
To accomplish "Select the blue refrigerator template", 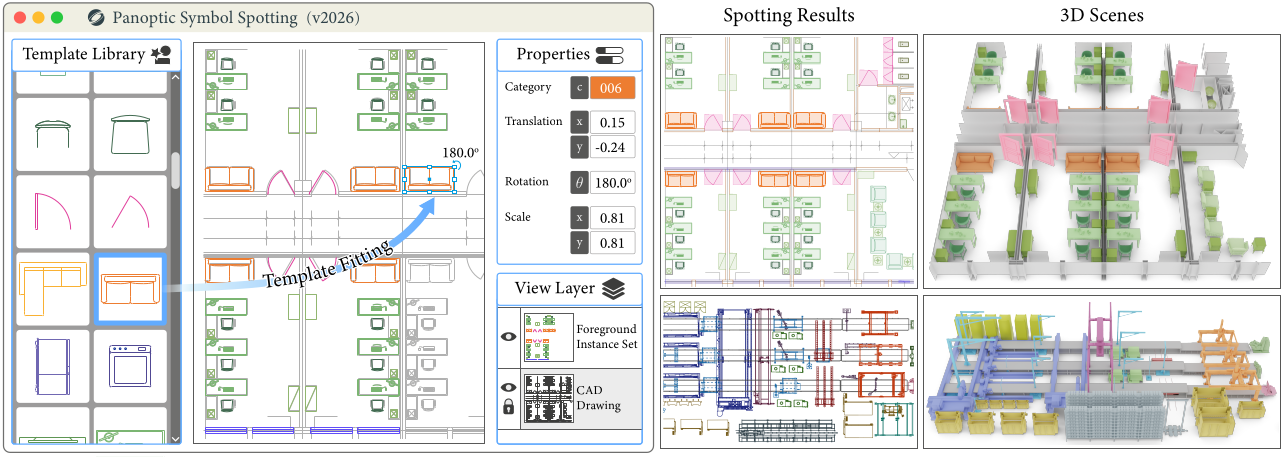I will (53, 365).
